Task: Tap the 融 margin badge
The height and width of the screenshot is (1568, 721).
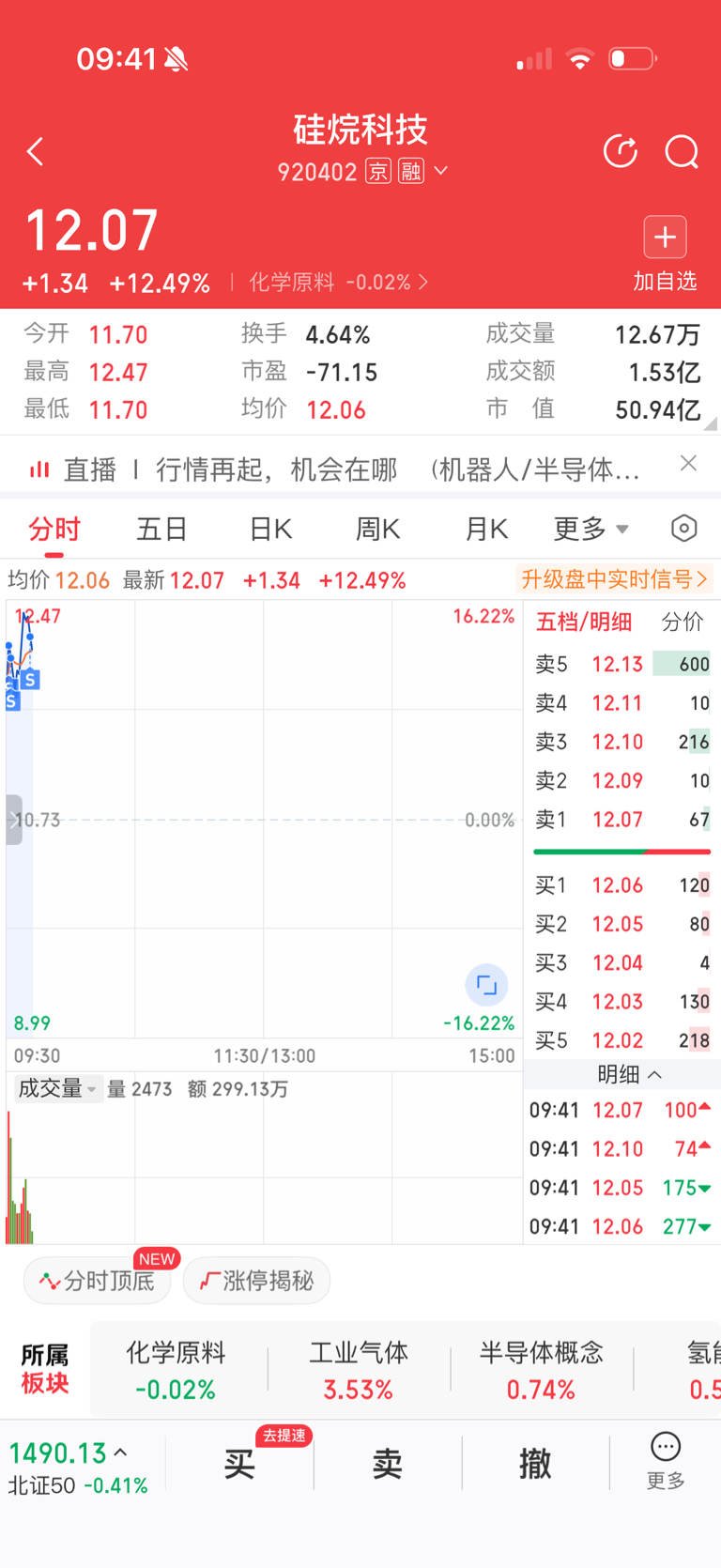Action: click(411, 171)
